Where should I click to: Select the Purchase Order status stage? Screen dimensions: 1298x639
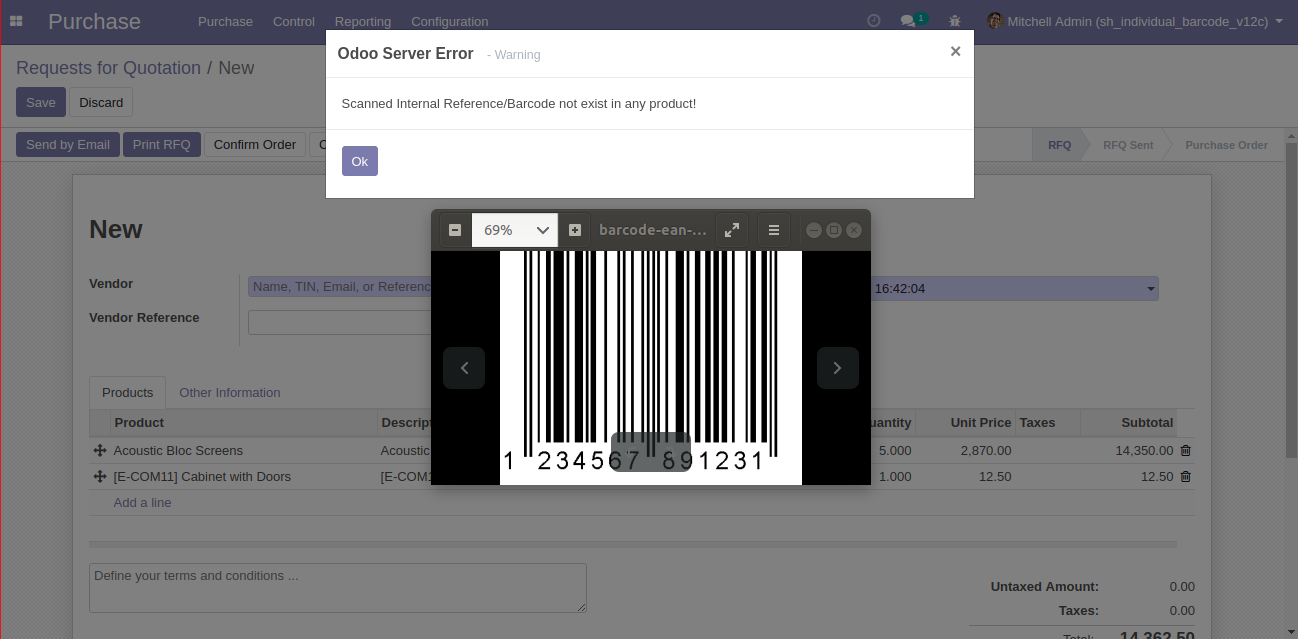click(x=1226, y=145)
